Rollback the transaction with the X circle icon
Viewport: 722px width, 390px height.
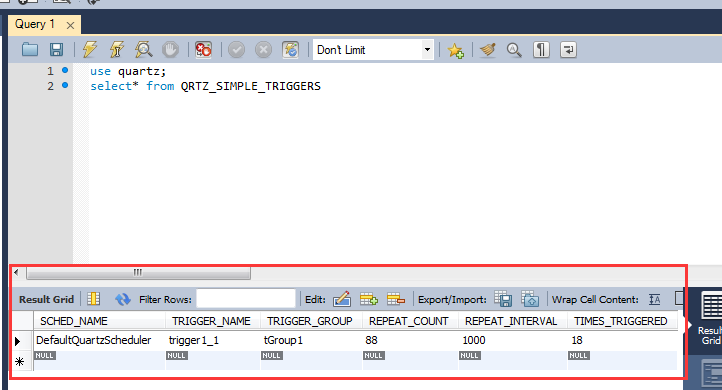pyautogui.click(x=263, y=49)
